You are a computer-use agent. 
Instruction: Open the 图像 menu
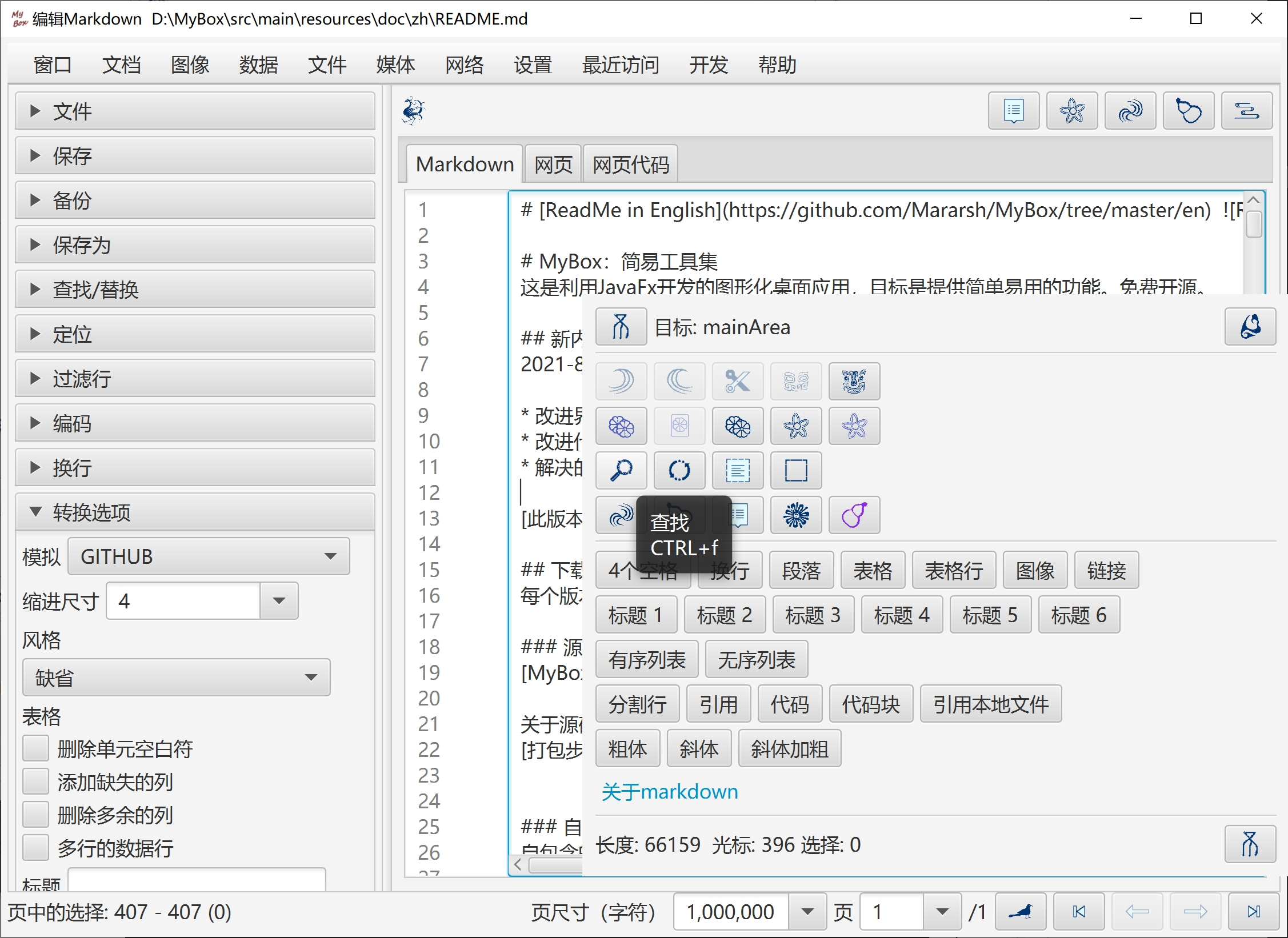pos(190,65)
